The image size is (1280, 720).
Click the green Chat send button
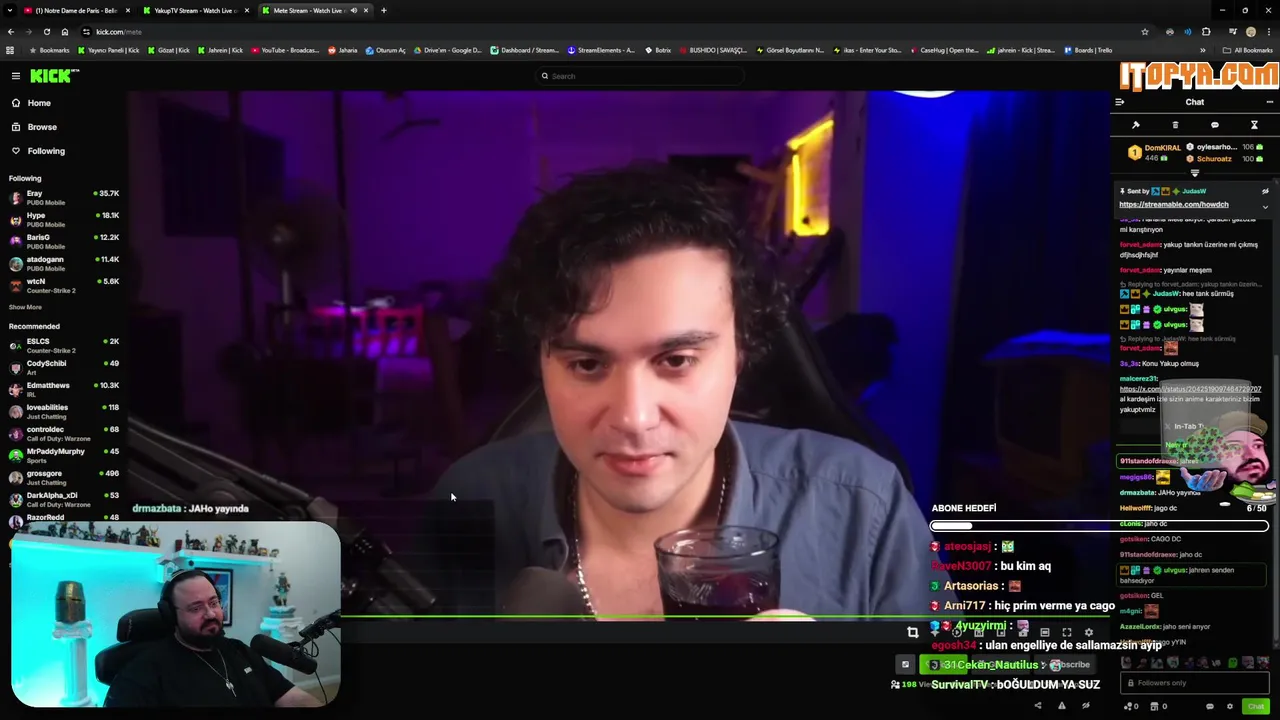(x=1256, y=706)
